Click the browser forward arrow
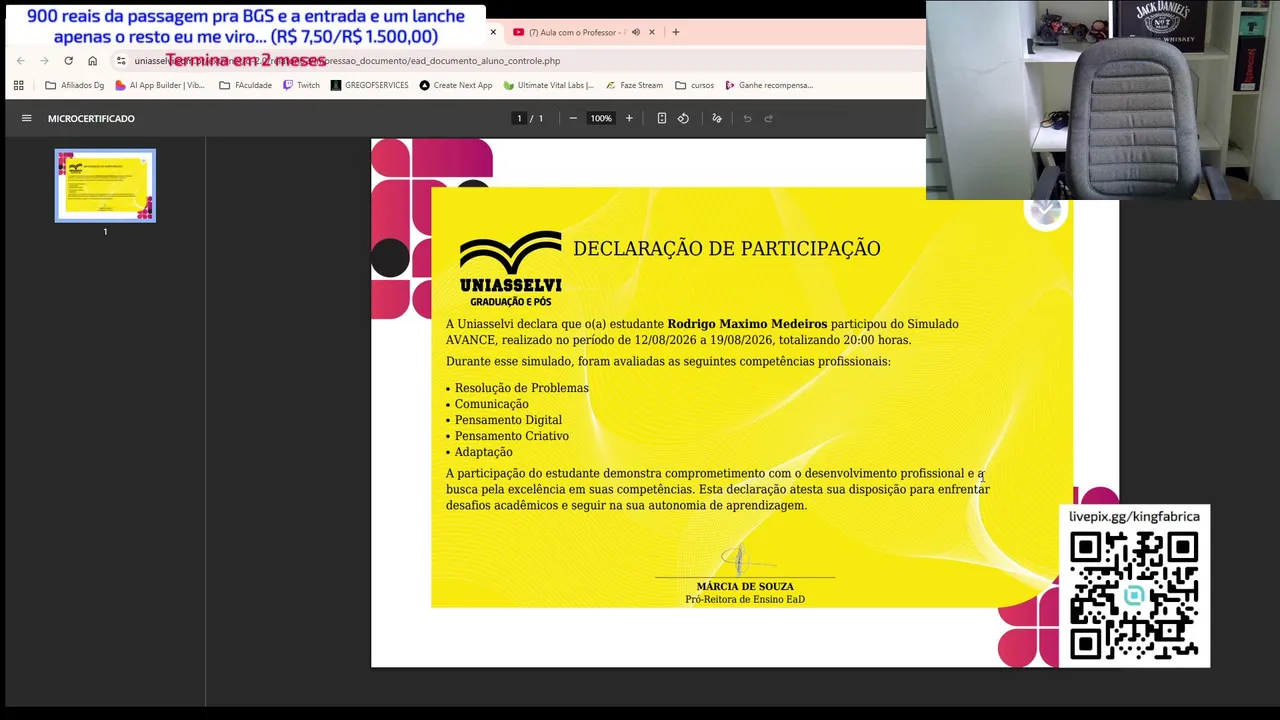Image resolution: width=1280 pixels, height=720 pixels. click(44, 61)
